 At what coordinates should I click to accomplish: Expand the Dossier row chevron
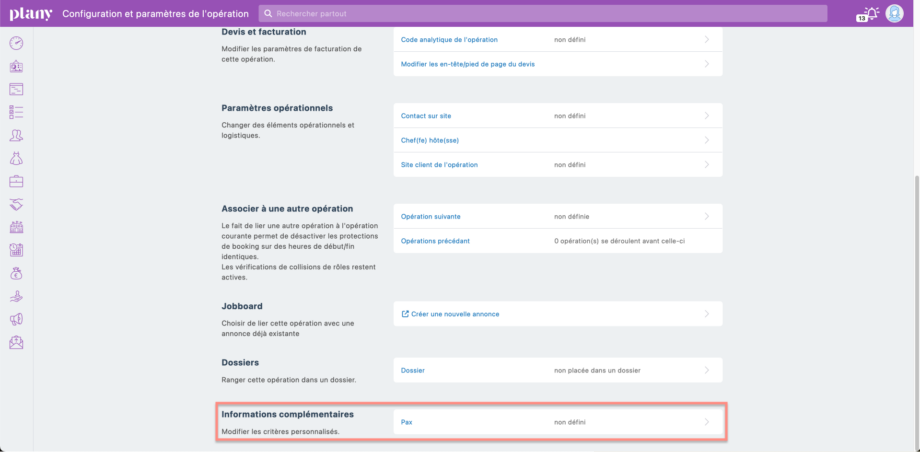(707, 370)
